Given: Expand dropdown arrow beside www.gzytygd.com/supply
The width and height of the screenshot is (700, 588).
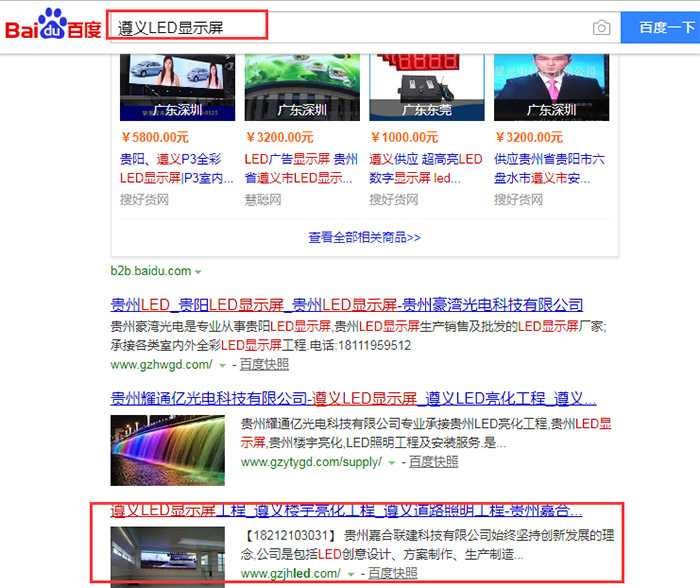Looking at the screenshot, I should (391, 463).
